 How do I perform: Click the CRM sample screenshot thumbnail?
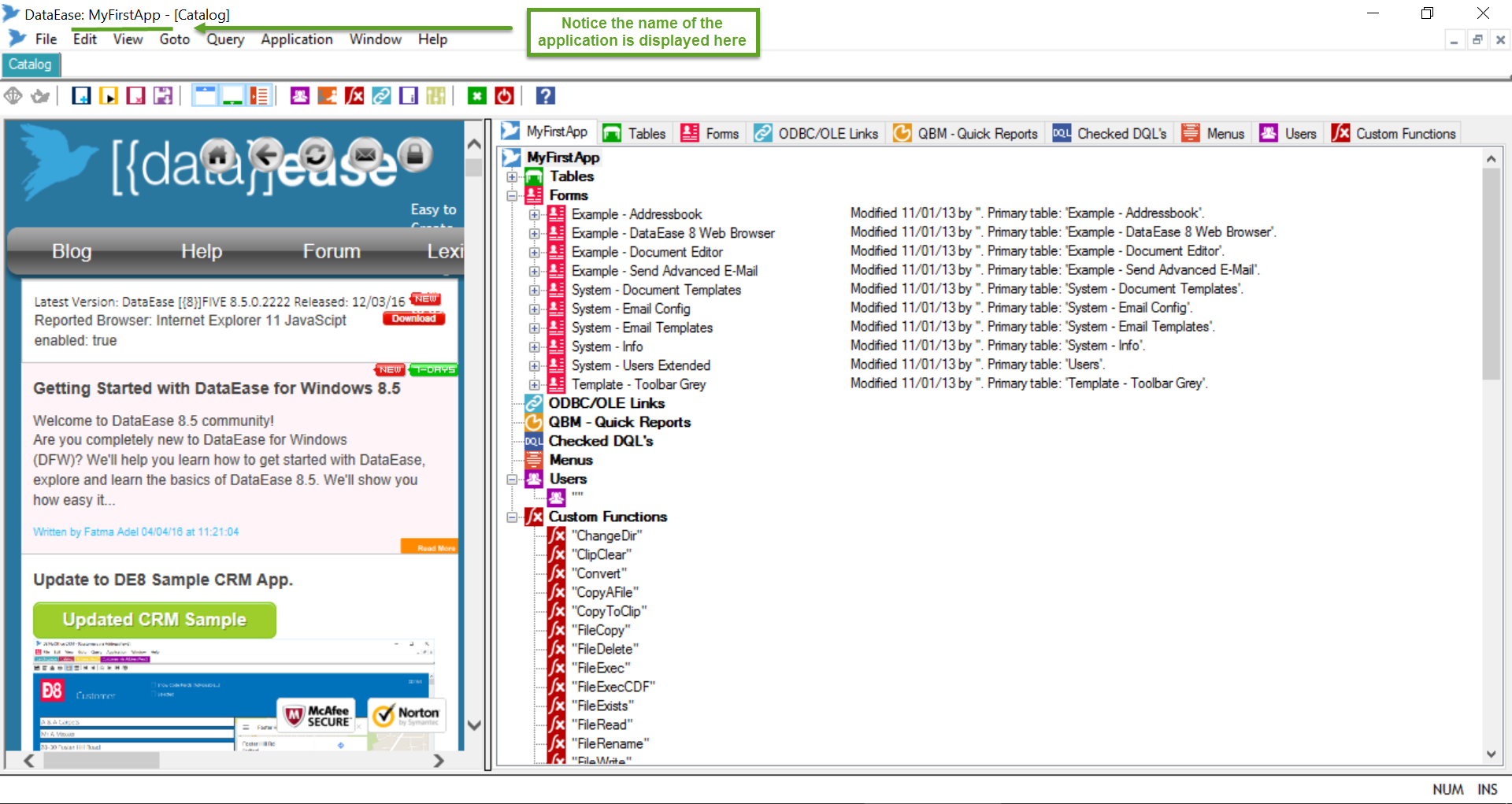[233, 696]
